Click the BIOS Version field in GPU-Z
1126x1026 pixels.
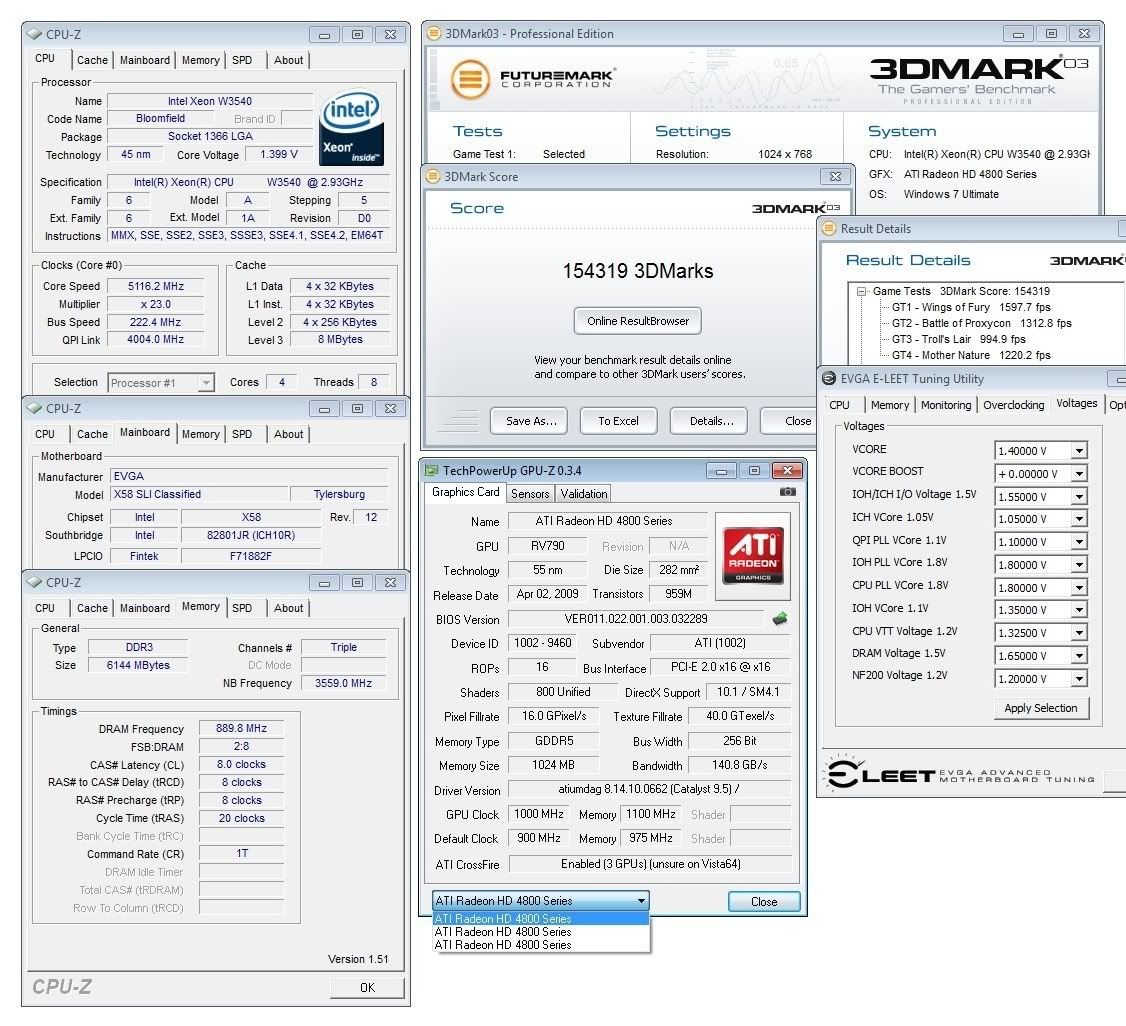tap(636, 619)
